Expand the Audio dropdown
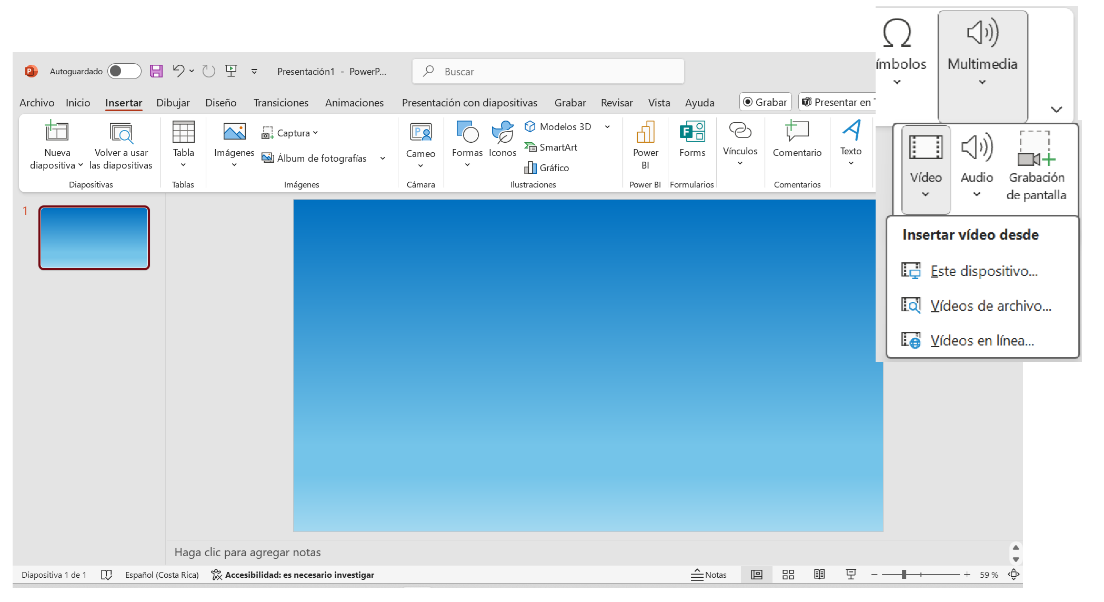This screenshot has height=602, width=1104. [x=977, y=194]
